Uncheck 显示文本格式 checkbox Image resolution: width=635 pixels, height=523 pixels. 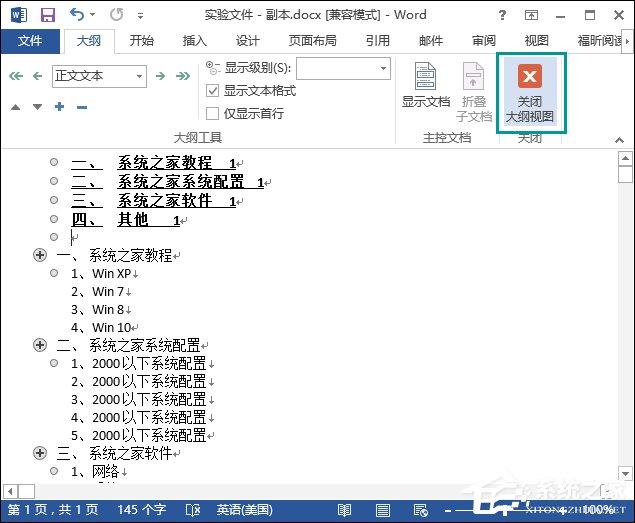point(213,90)
